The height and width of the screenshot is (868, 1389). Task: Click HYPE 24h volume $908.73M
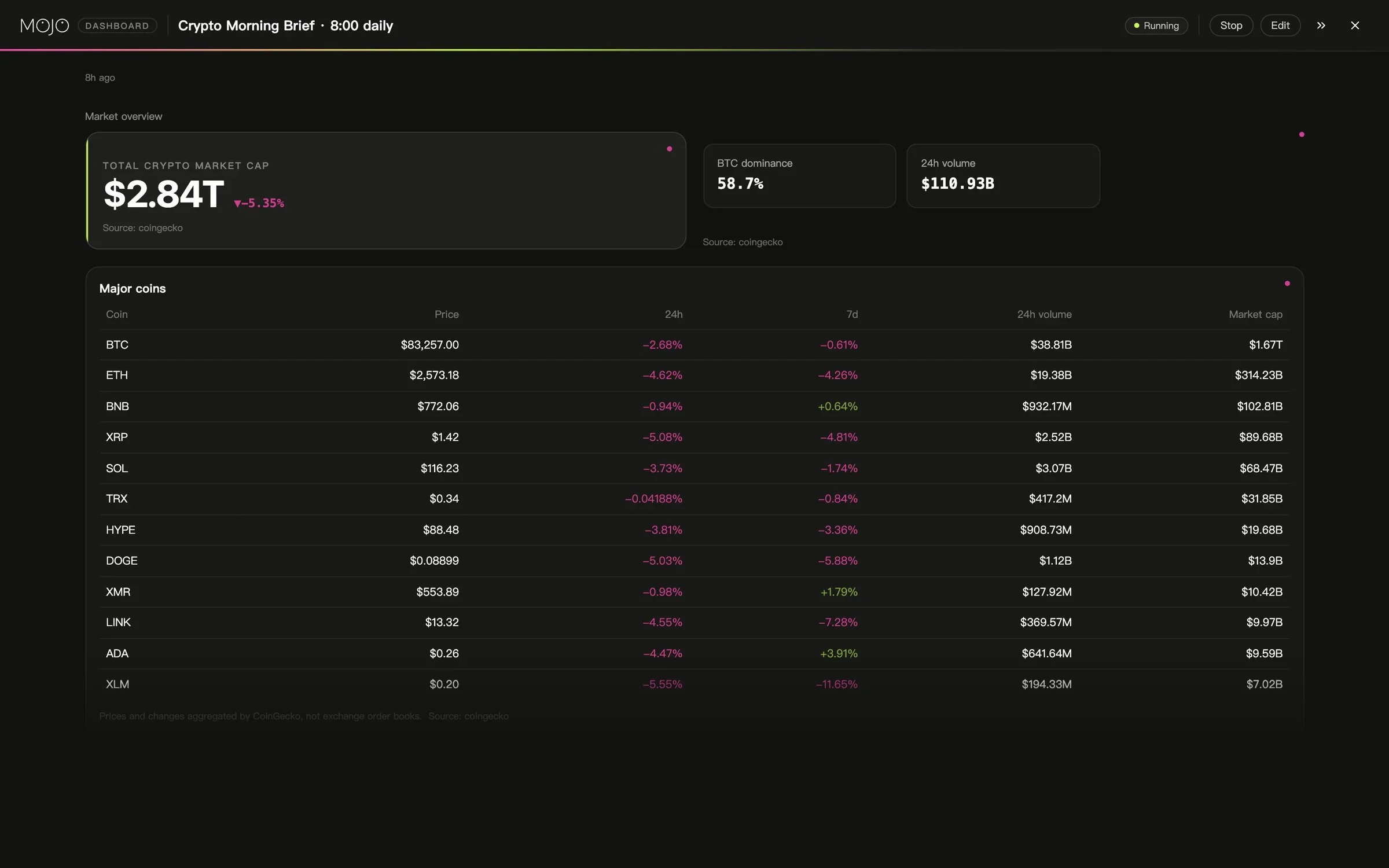point(1046,530)
